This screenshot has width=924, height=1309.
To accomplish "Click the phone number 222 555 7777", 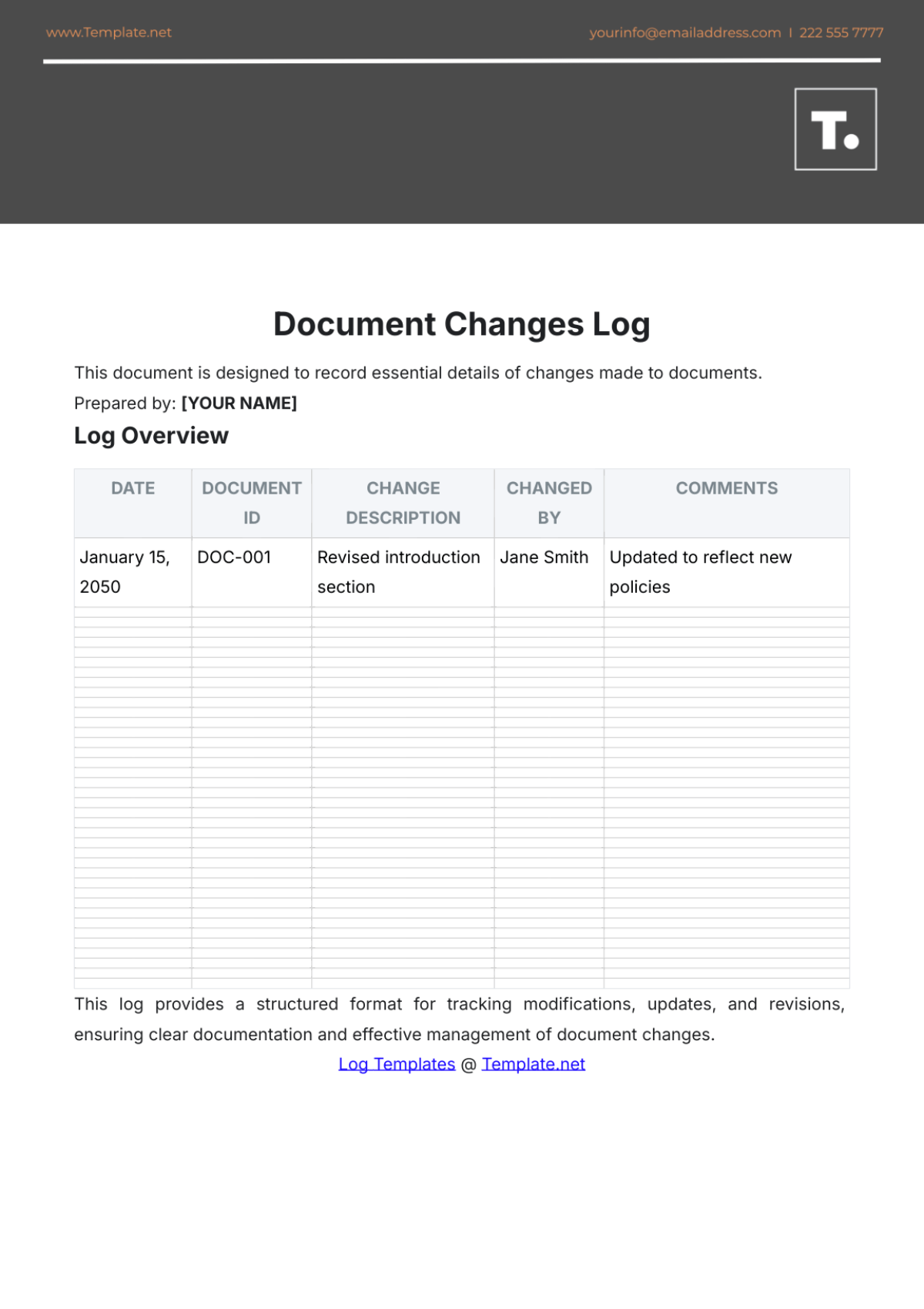I will (841, 32).
